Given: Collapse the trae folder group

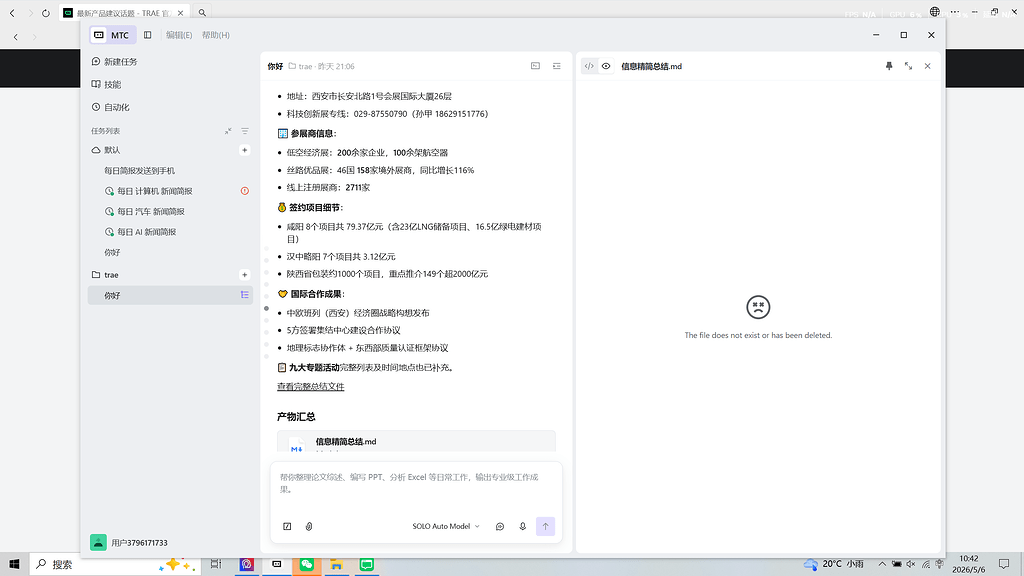Looking at the screenshot, I should (105, 275).
